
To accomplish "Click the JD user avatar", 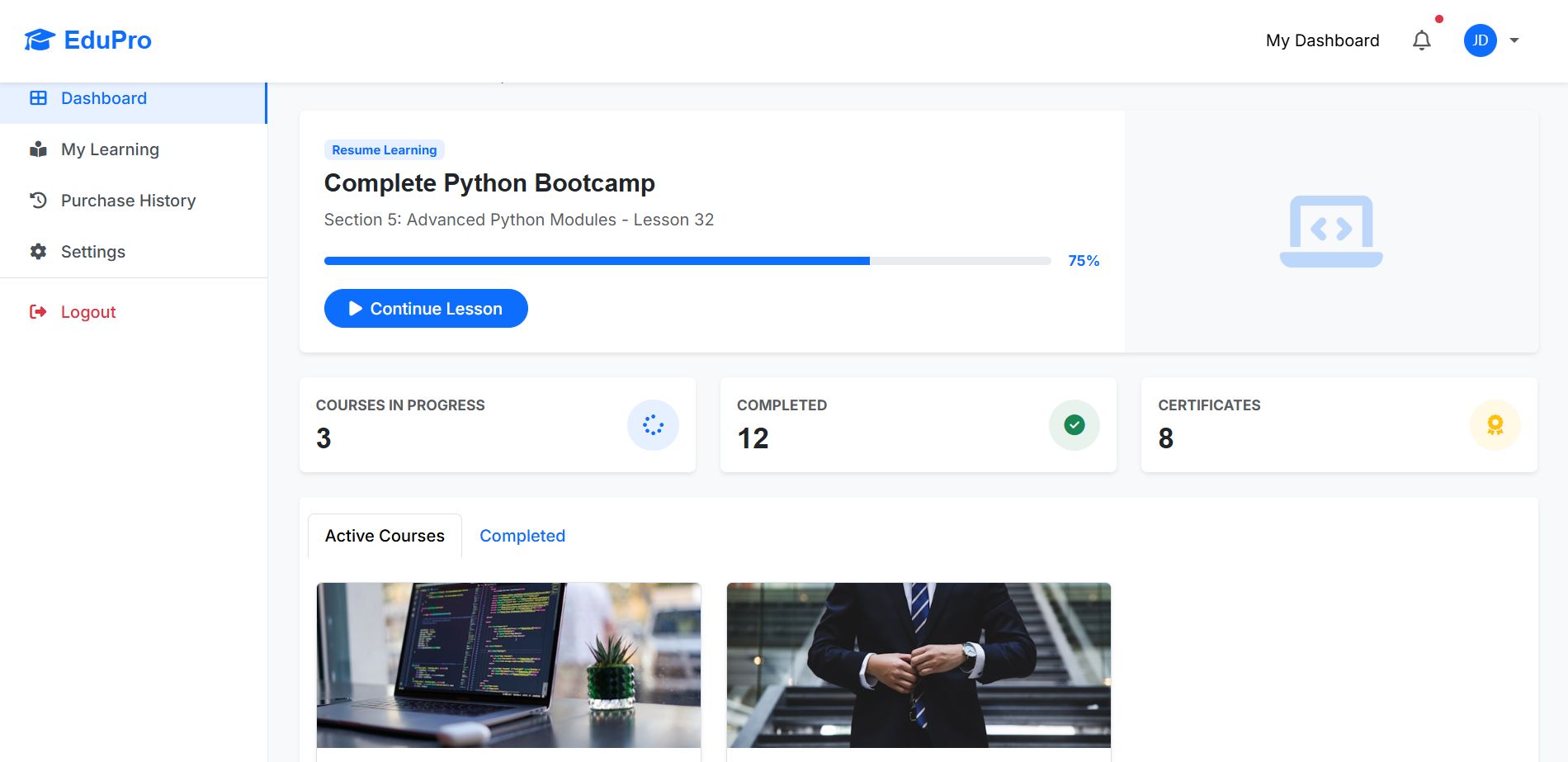I will coord(1480,40).
